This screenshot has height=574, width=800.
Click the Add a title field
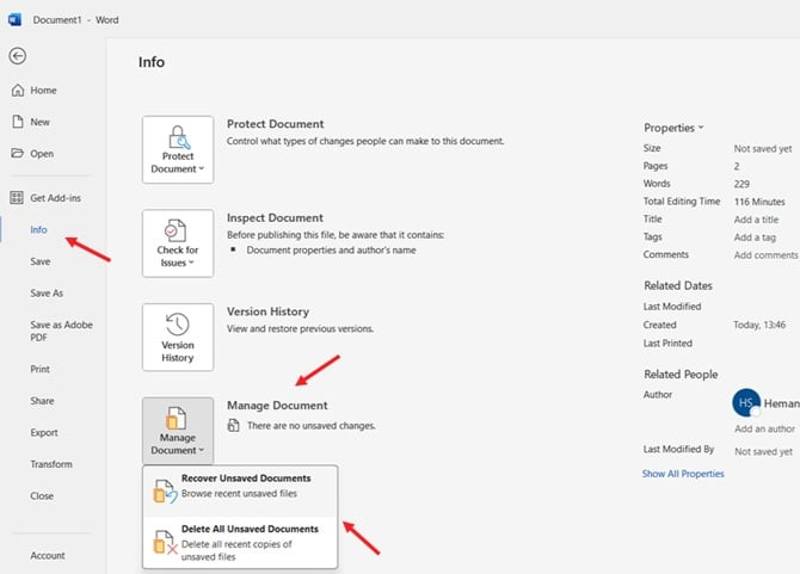pyautogui.click(x=756, y=219)
